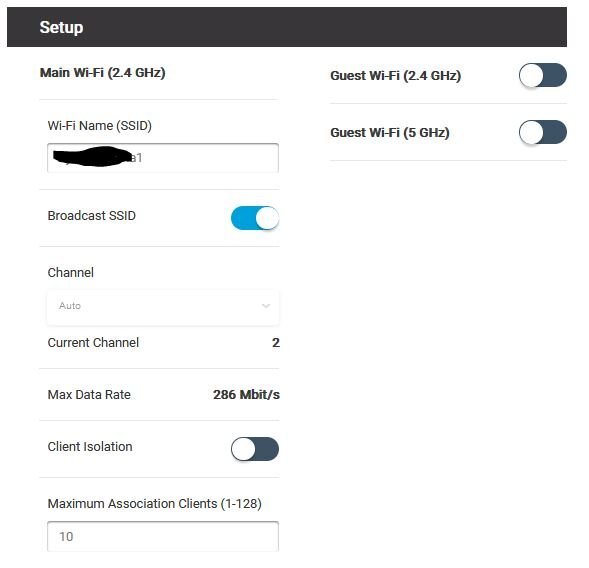
Task: Click the Broadcast SSID label
Action: pyautogui.click(x=92, y=216)
